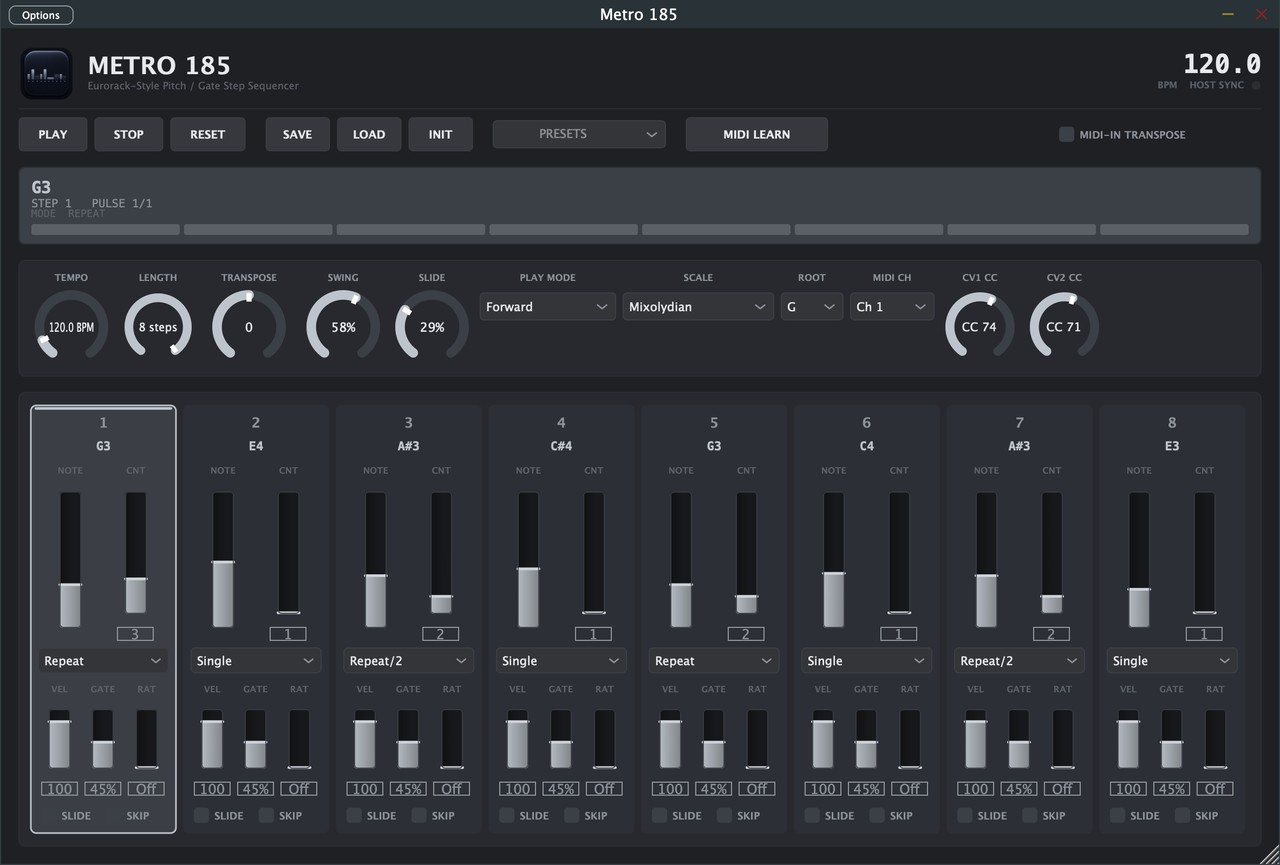Click step 1 count value box 3

tap(136, 634)
